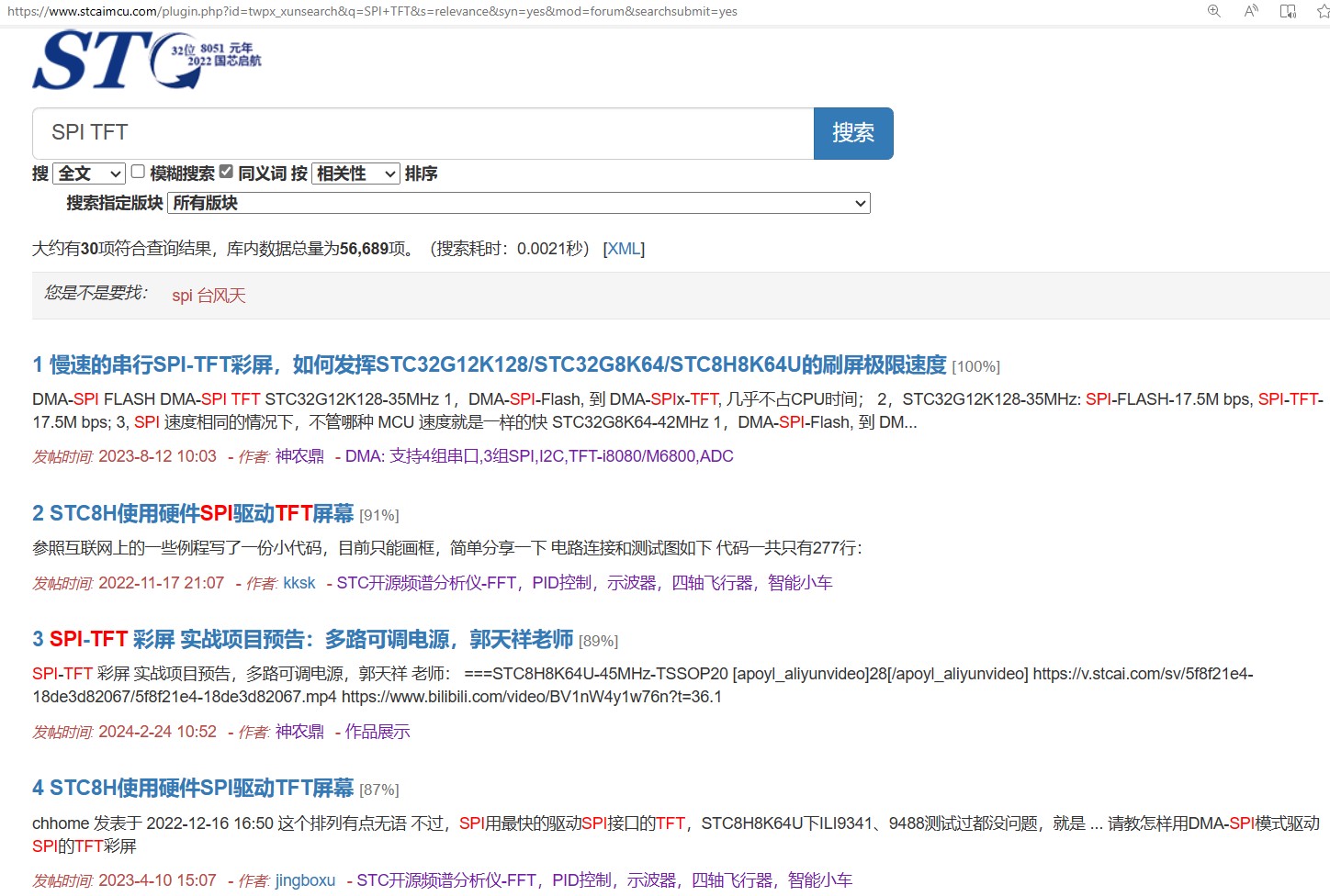
Task: Open the 相关性 sort dropdown
Action: tap(356, 174)
